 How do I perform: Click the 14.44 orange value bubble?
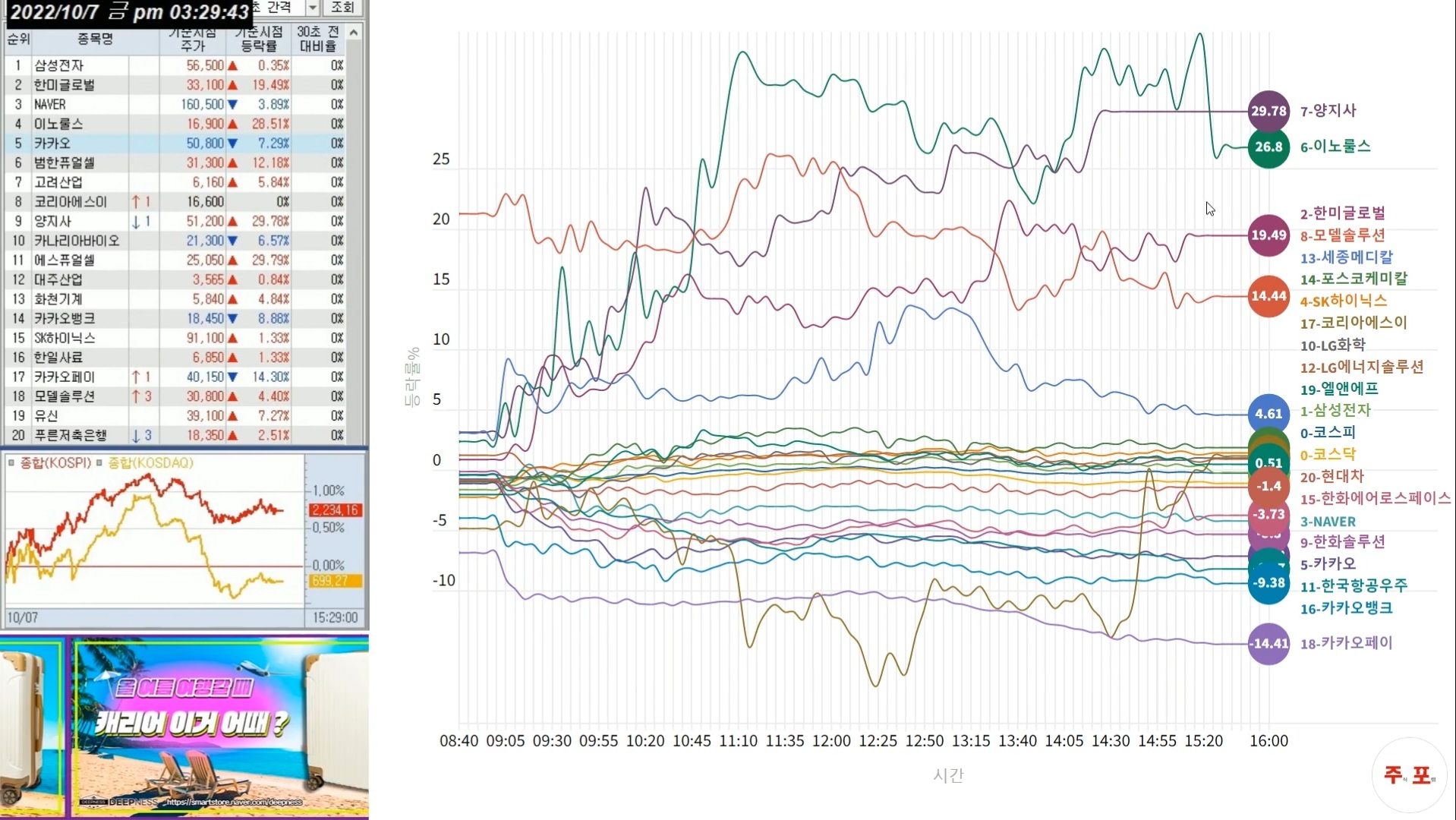point(1268,296)
